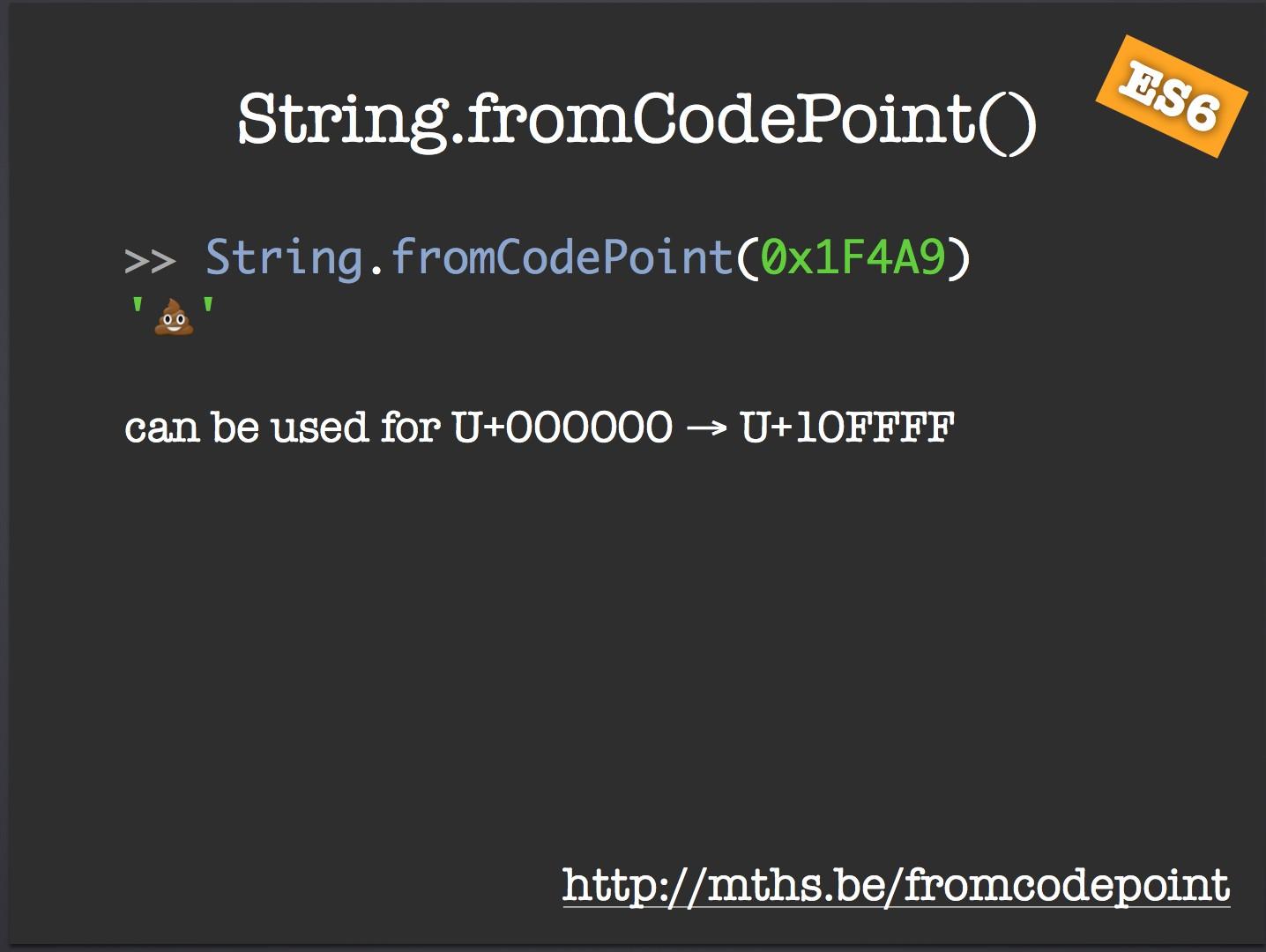The image size is (1266, 952).
Task: Click the orange ES6 badge
Action: (1171, 96)
